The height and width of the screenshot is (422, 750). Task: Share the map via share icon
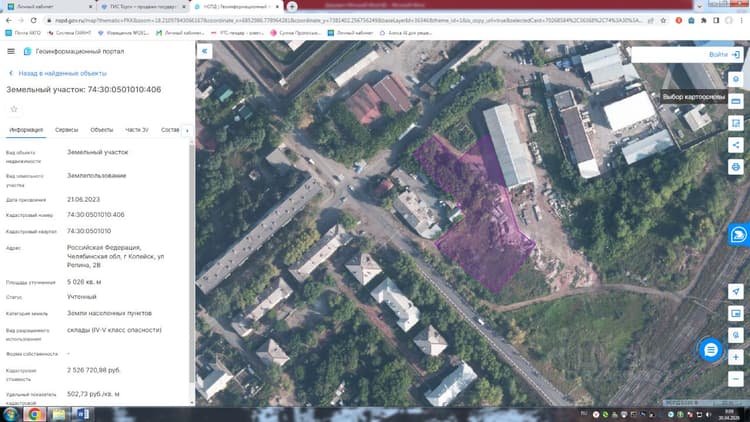(x=736, y=145)
